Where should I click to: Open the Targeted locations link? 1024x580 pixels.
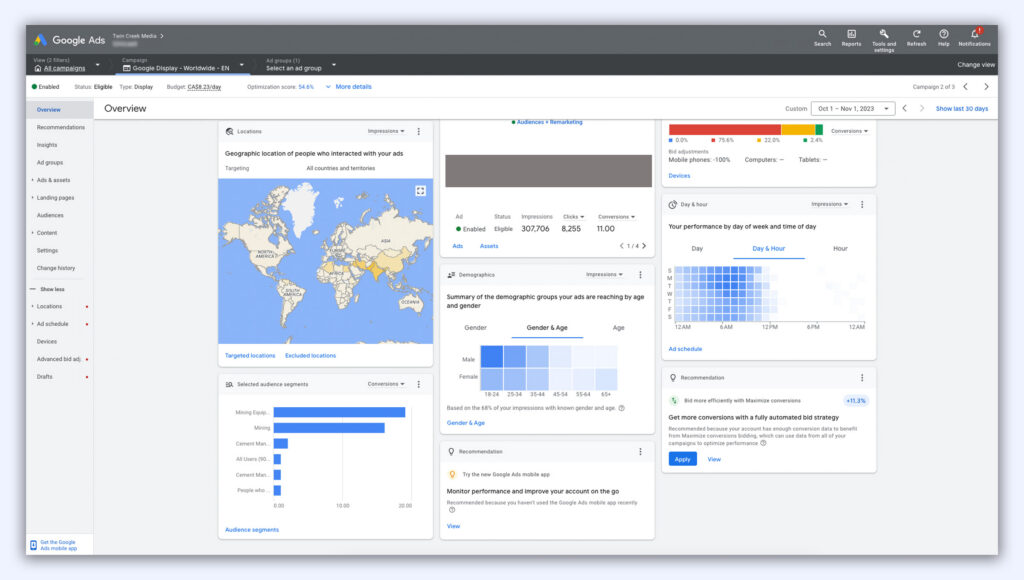click(x=250, y=356)
